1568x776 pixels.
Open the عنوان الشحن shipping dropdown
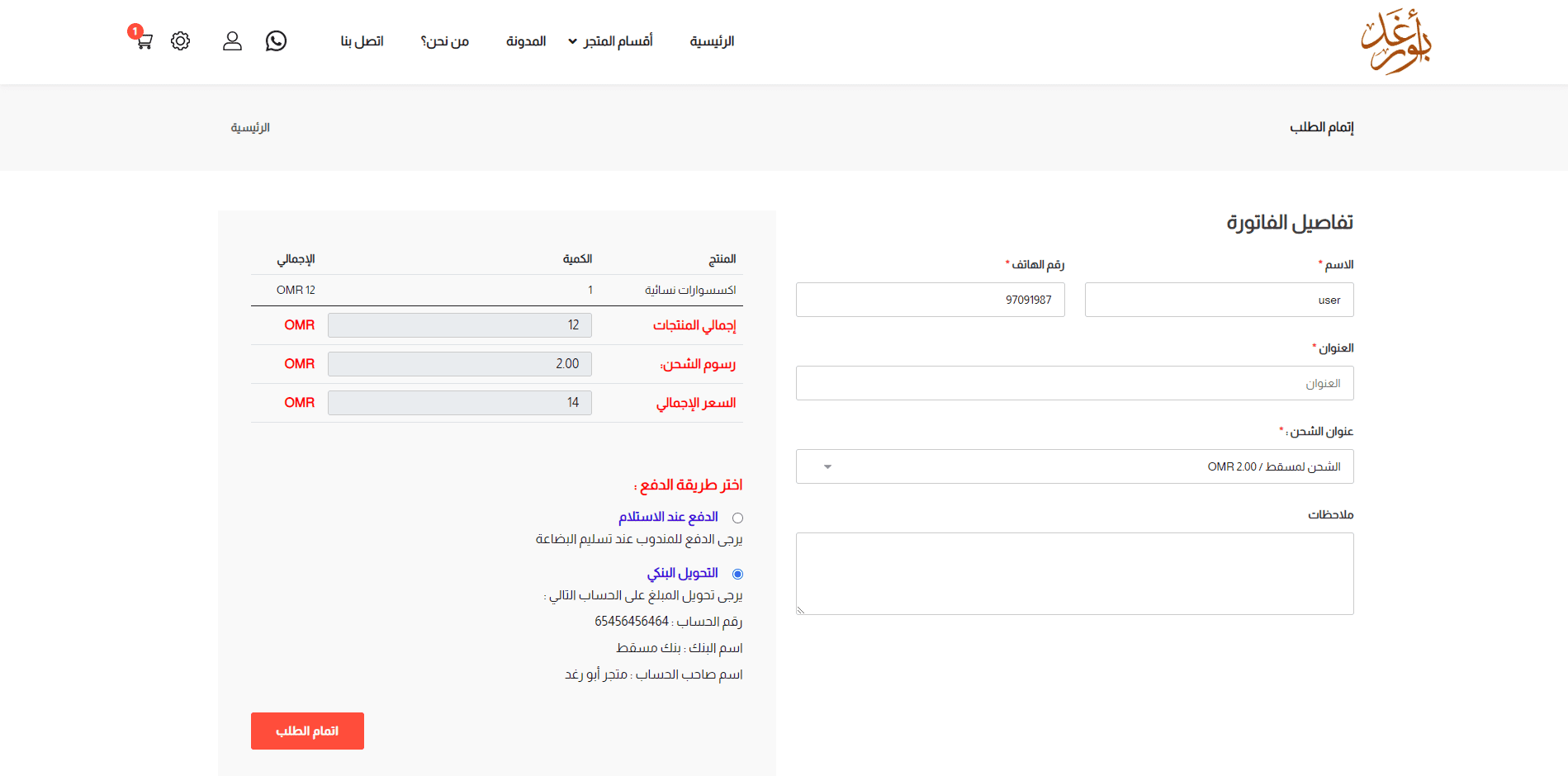(1073, 466)
